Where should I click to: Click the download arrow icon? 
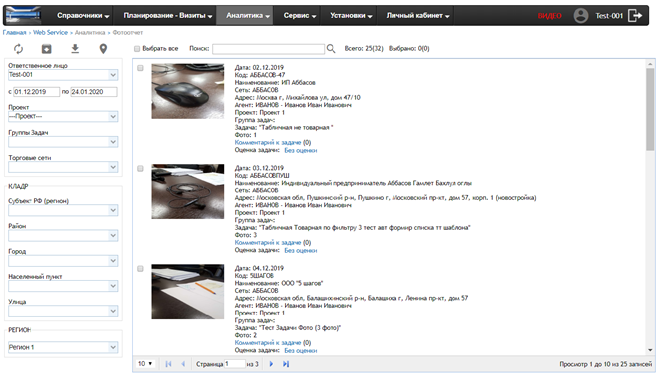pyautogui.click(x=75, y=49)
